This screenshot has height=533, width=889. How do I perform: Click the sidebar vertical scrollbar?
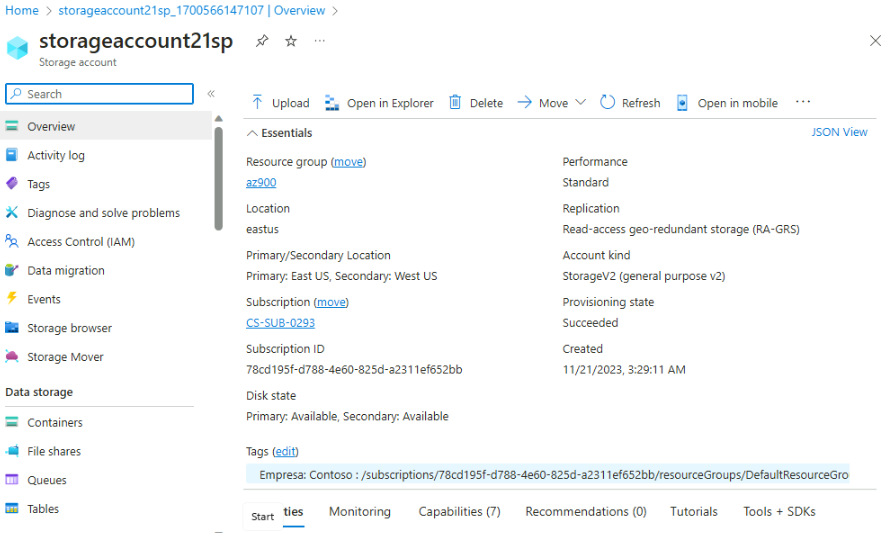(218, 175)
